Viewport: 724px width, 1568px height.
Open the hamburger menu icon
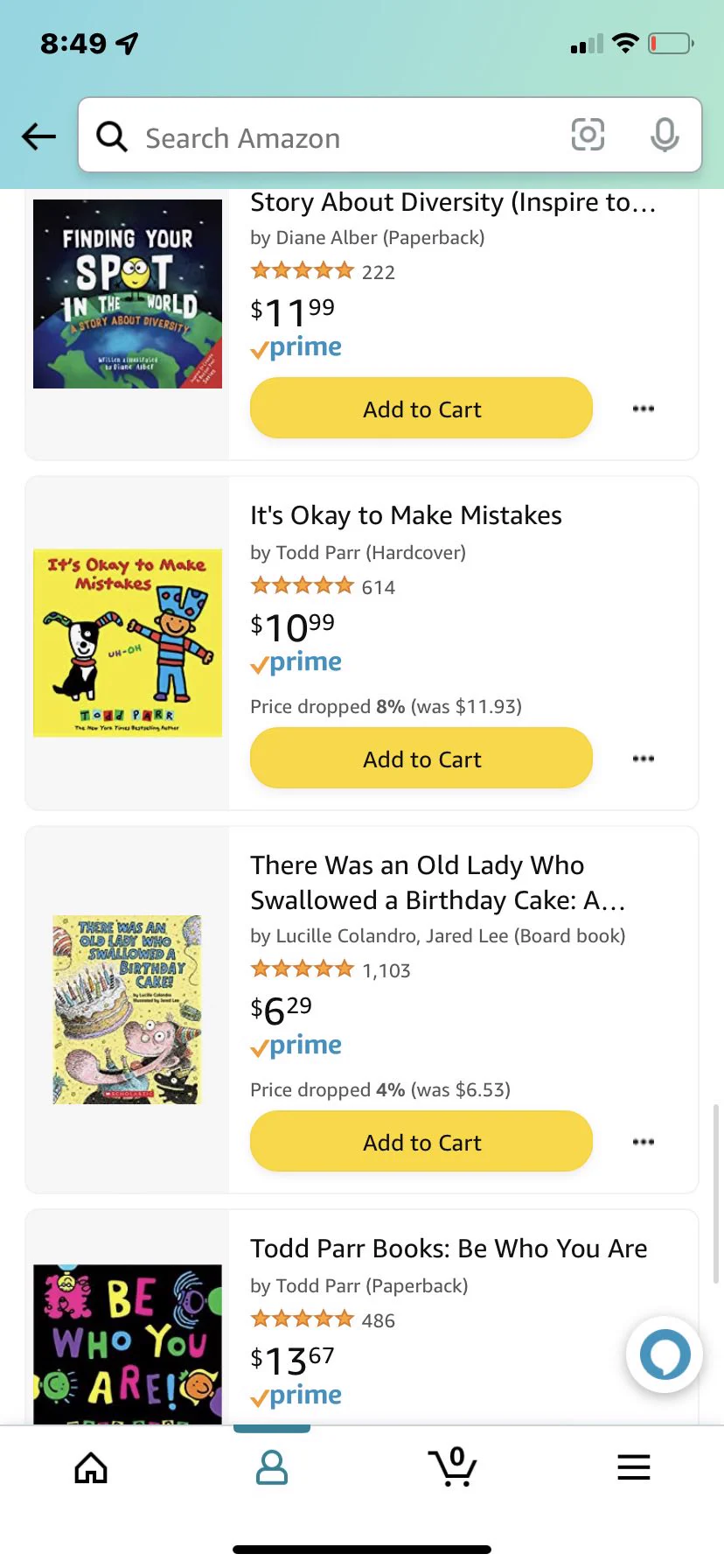pyautogui.click(x=634, y=1467)
